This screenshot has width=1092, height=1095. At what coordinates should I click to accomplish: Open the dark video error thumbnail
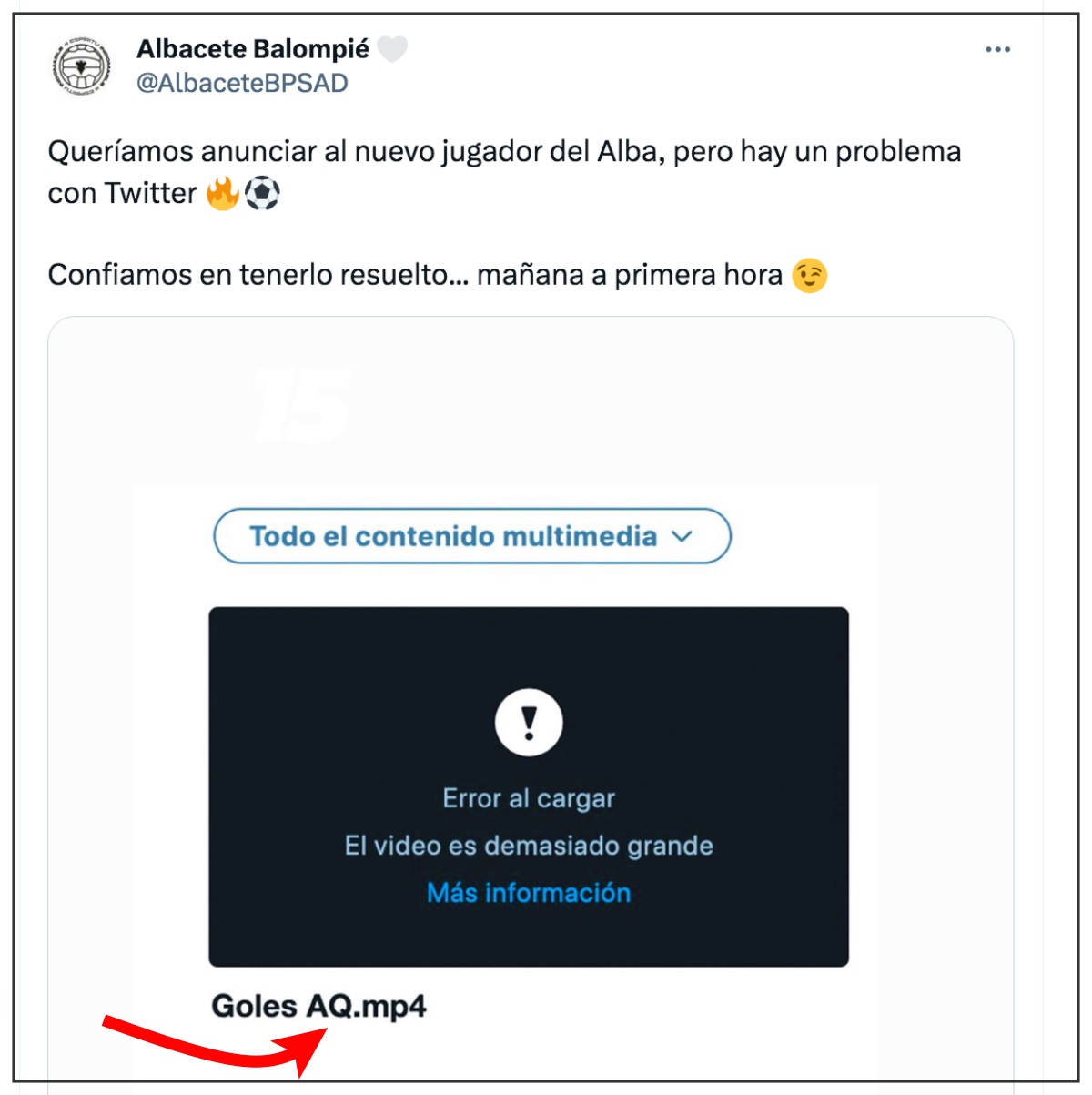[529, 786]
